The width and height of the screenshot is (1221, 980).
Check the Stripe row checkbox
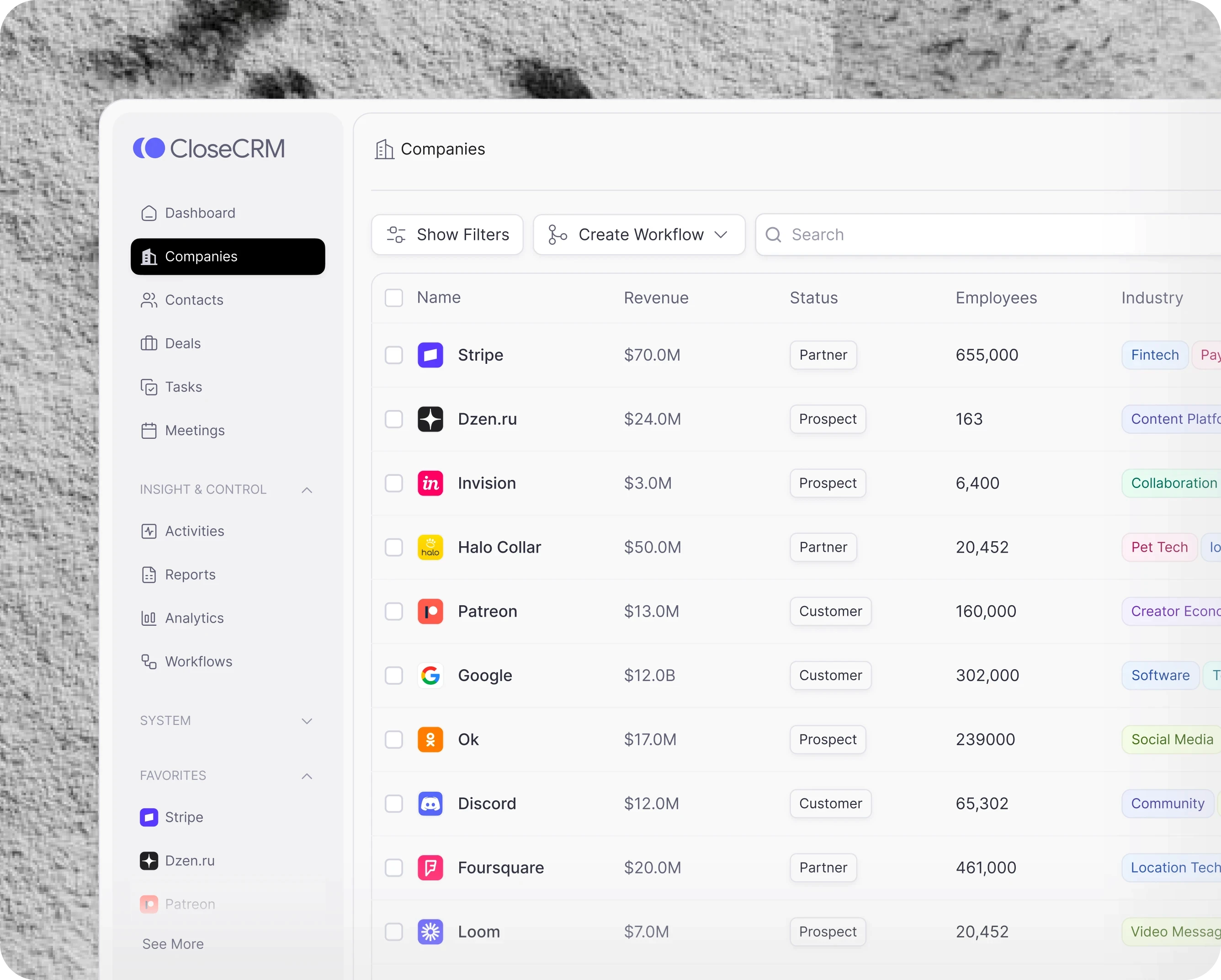pos(393,355)
